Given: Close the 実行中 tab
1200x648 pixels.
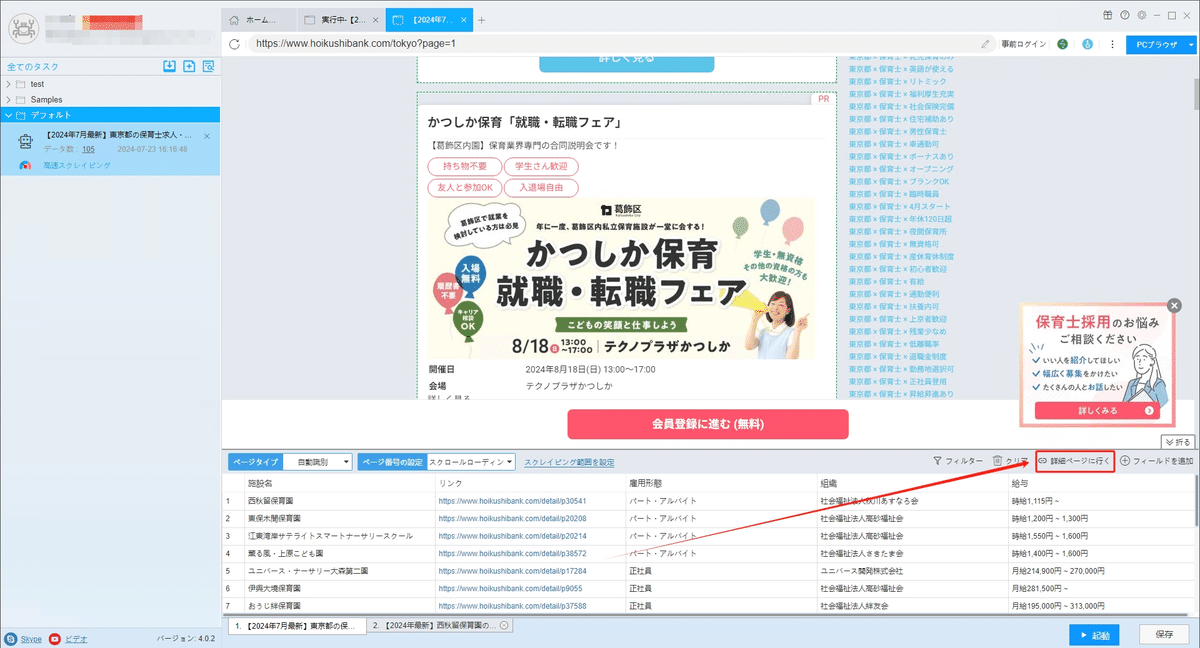Looking at the screenshot, I should tap(376, 20).
